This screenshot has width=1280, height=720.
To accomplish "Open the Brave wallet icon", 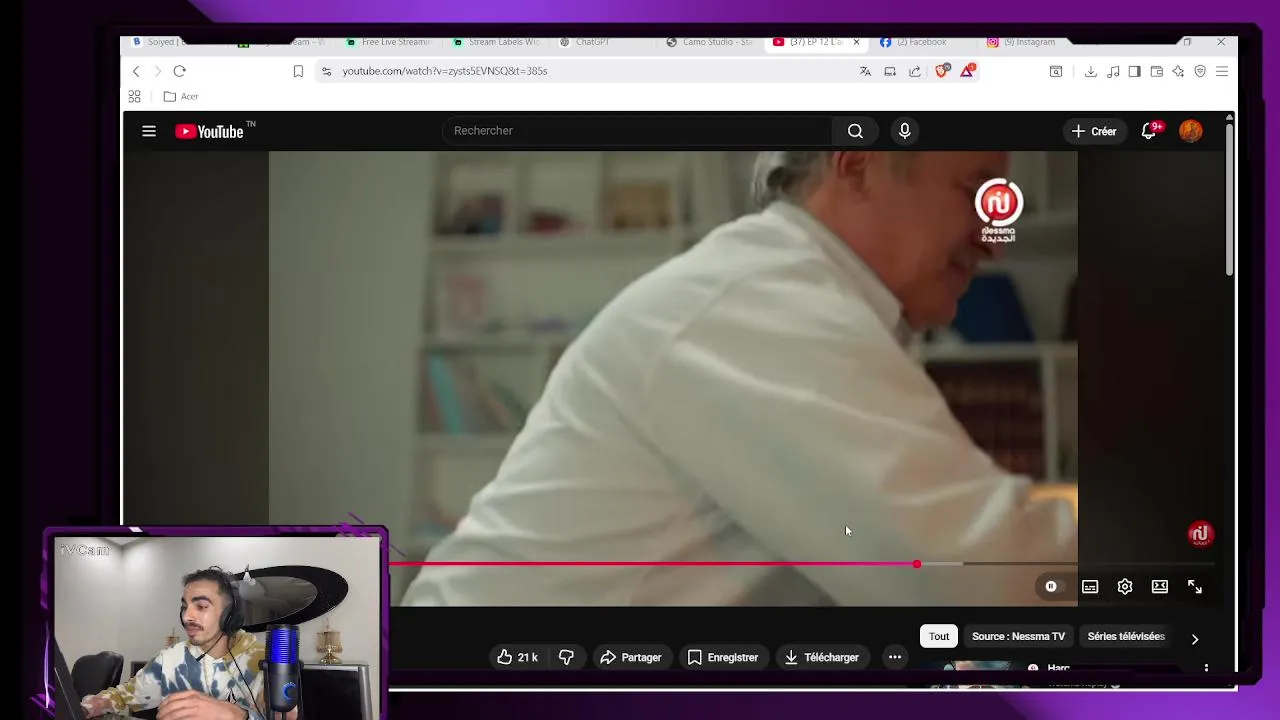I will click(x=1156, y=71).
